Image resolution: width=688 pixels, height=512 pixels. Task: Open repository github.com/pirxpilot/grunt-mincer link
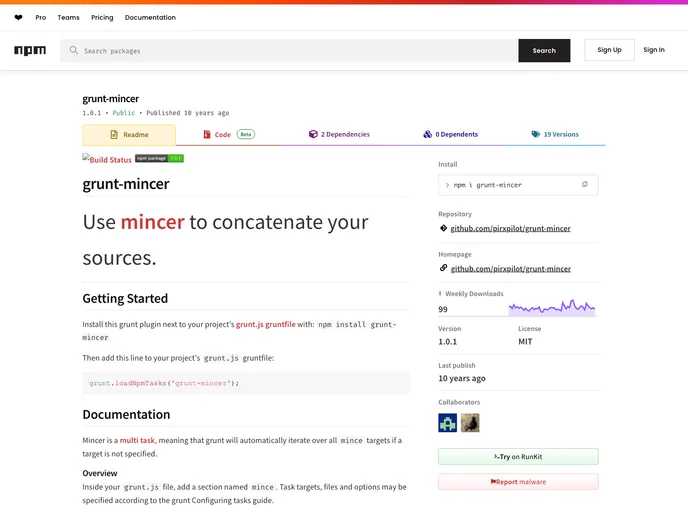point(510,228)
